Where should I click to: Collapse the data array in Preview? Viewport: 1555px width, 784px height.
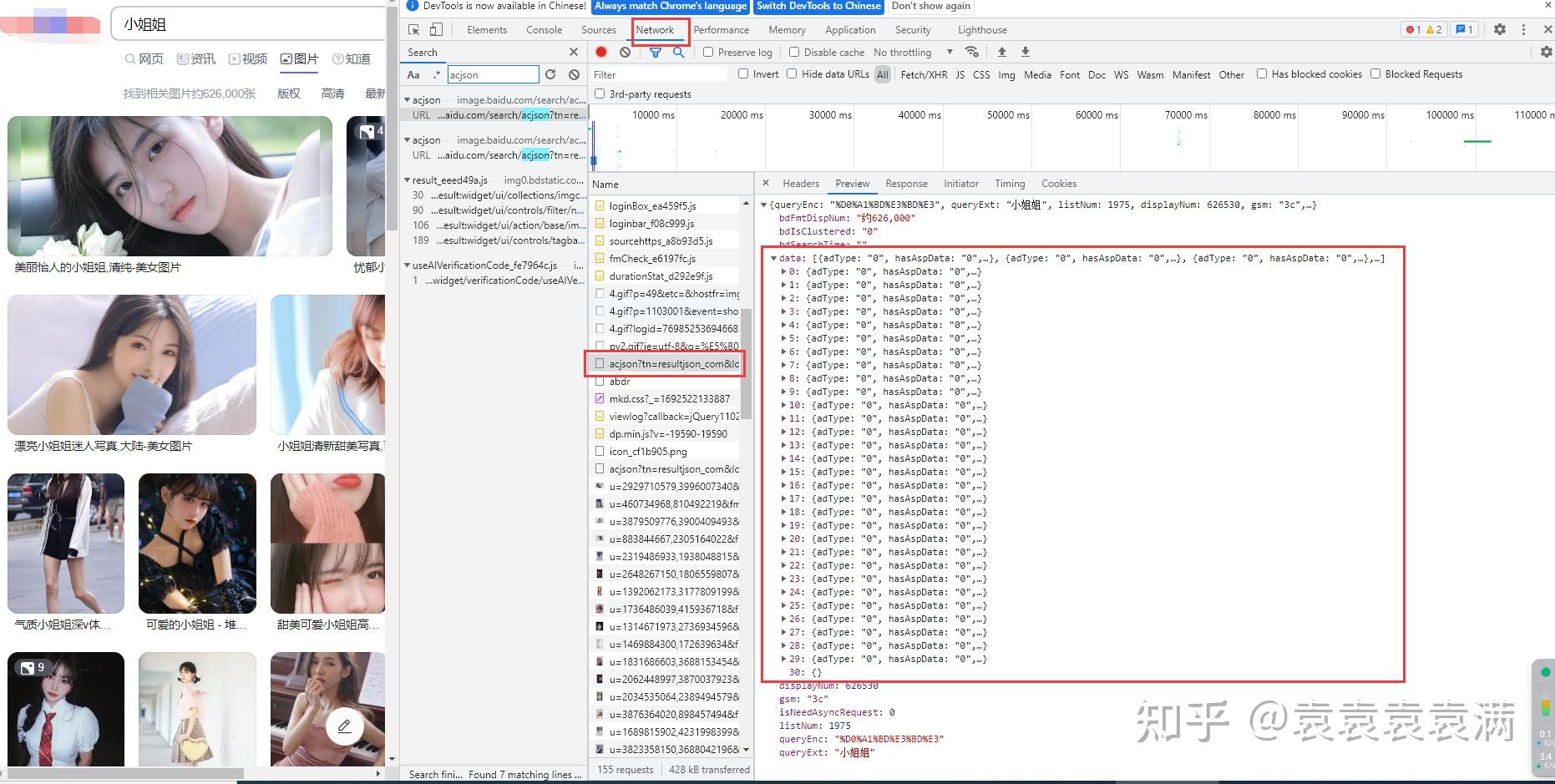pos(772,258)
